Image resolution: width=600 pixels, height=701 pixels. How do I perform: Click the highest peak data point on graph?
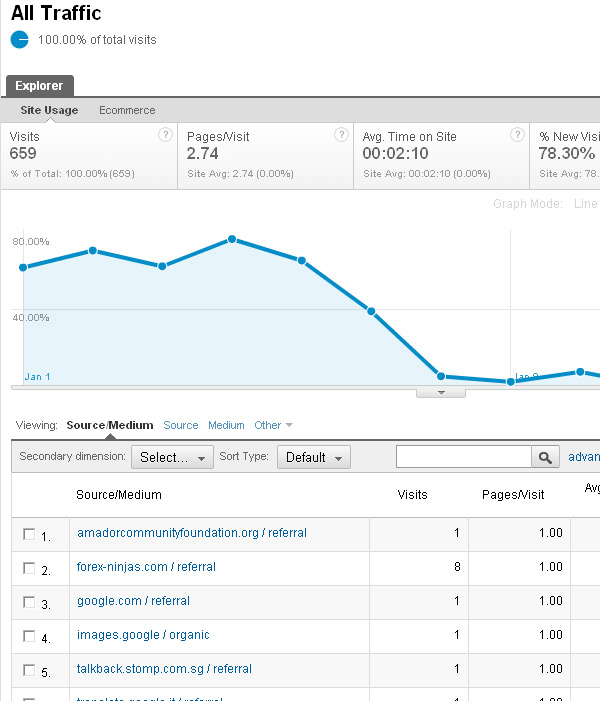(x=232, y=240)
